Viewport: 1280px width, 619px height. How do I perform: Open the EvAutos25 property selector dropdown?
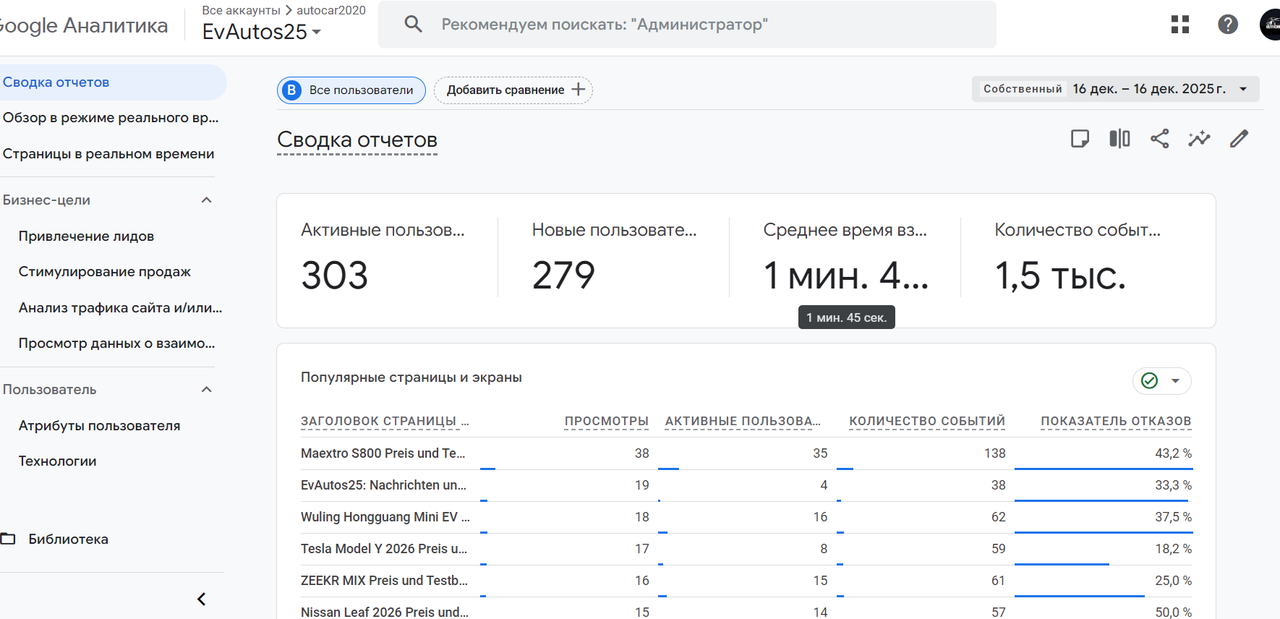click(262, 32)
